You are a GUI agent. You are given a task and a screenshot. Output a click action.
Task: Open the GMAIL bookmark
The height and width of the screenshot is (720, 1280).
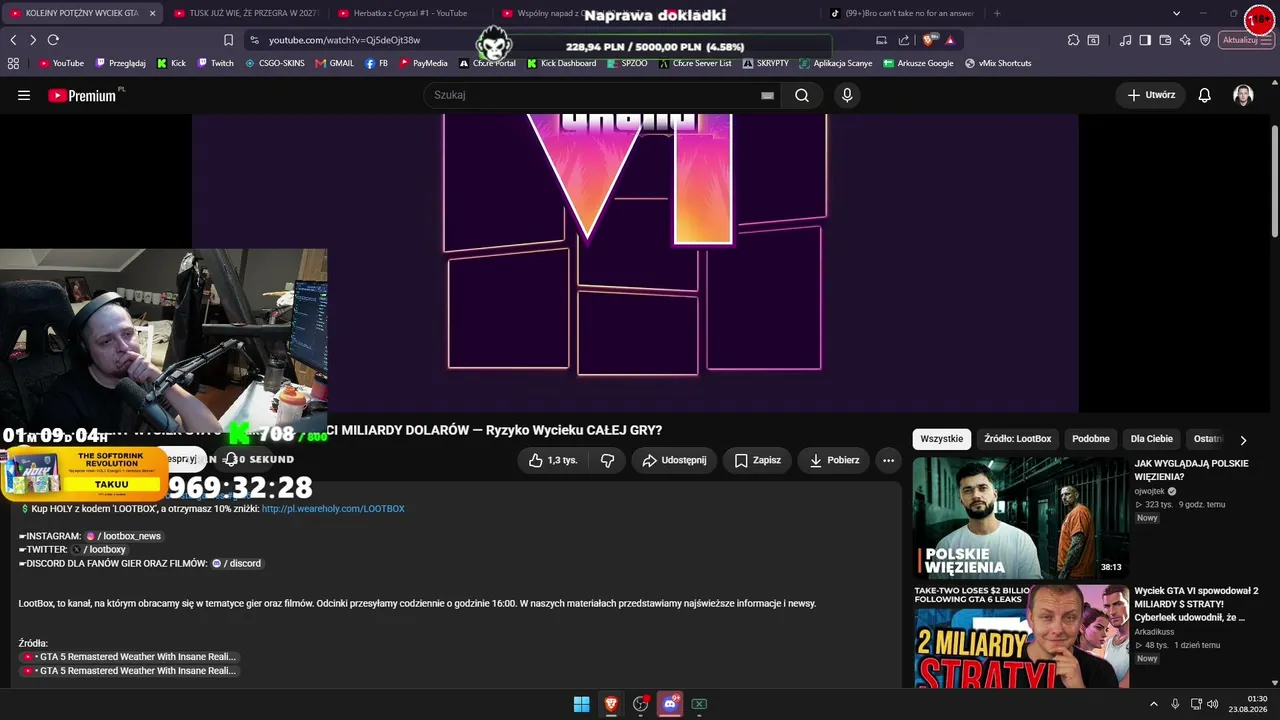334,63
